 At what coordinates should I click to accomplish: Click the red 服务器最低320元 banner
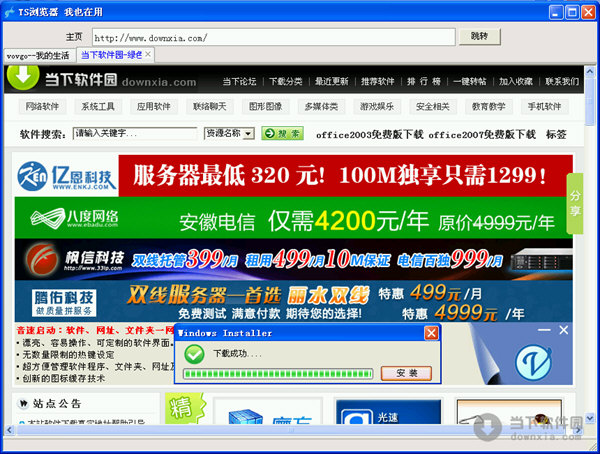click(x=346, y=176)
